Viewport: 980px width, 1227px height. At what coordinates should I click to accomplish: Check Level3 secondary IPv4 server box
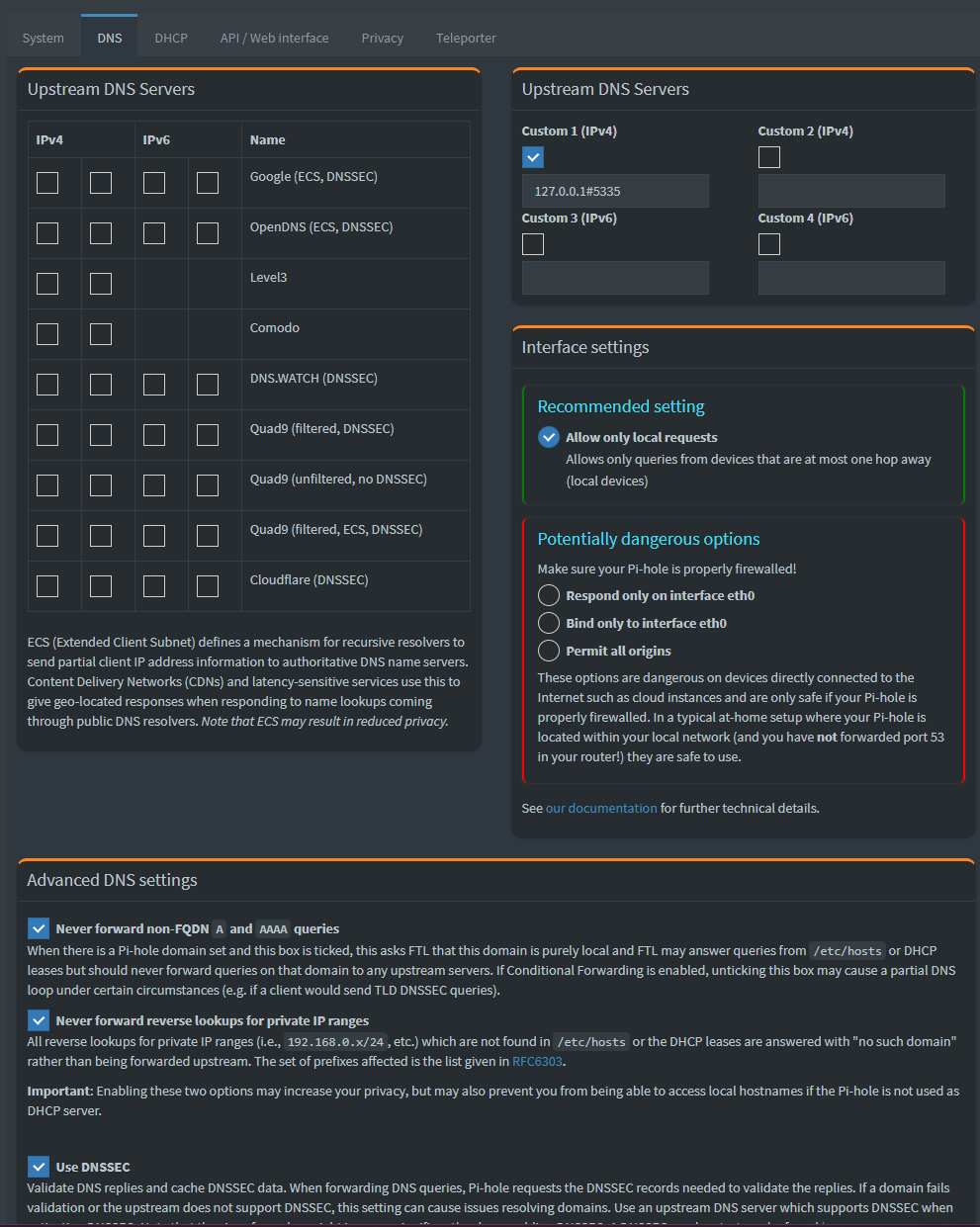(x=101, y=284)
